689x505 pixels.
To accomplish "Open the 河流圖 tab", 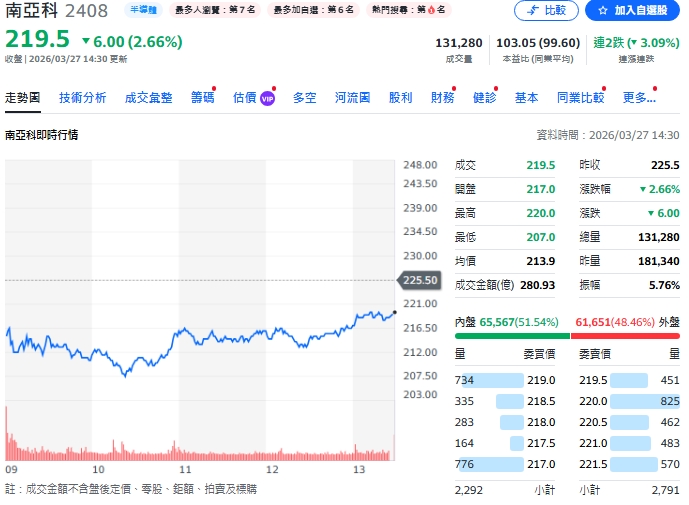I will click(x=352, y=98).
